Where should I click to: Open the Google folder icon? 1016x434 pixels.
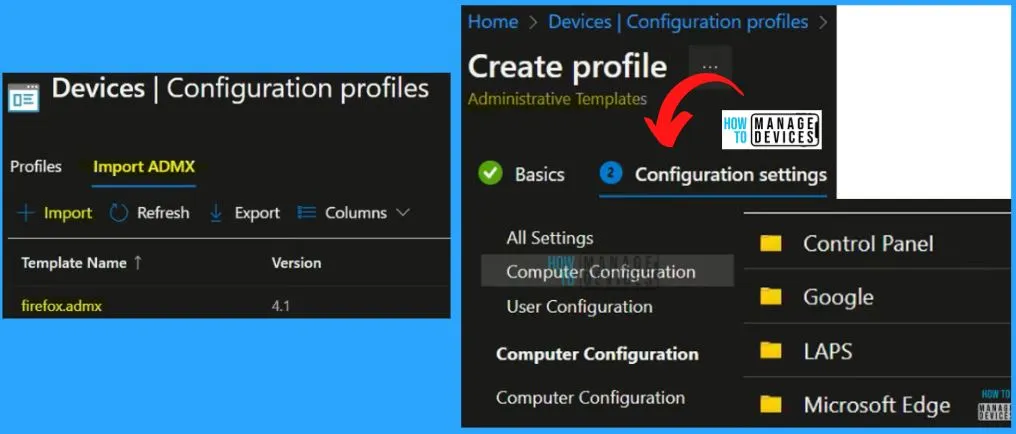(x=770, y=297)
